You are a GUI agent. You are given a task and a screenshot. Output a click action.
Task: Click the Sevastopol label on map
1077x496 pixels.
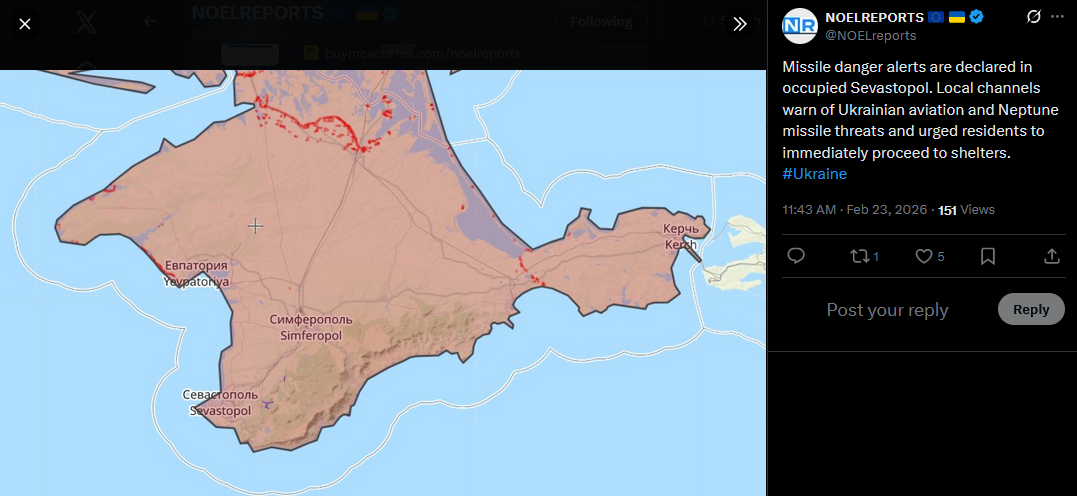[220, 403]
